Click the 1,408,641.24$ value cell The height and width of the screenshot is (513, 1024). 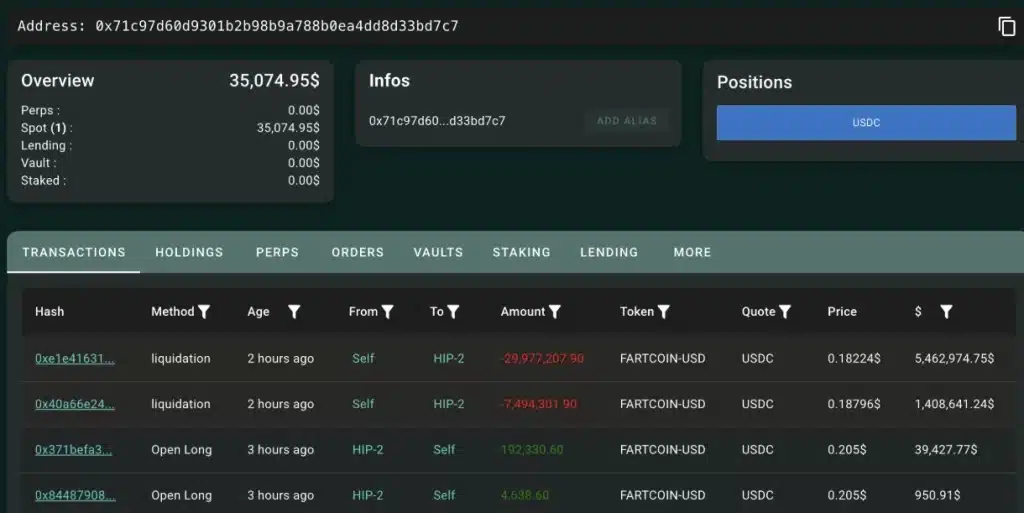[x=954, y=405]
